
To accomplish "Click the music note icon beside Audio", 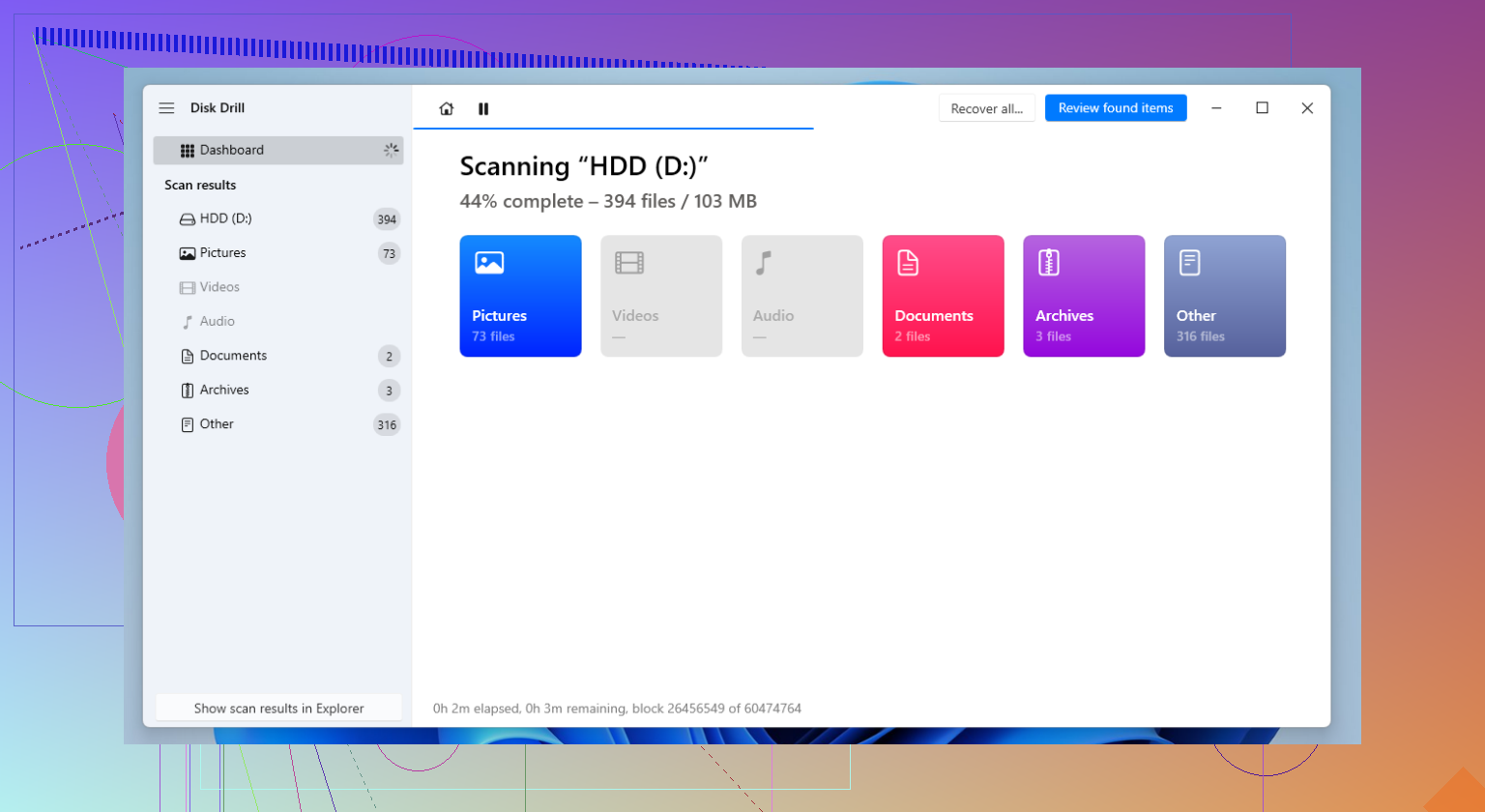I will click(x=188, y=322).
